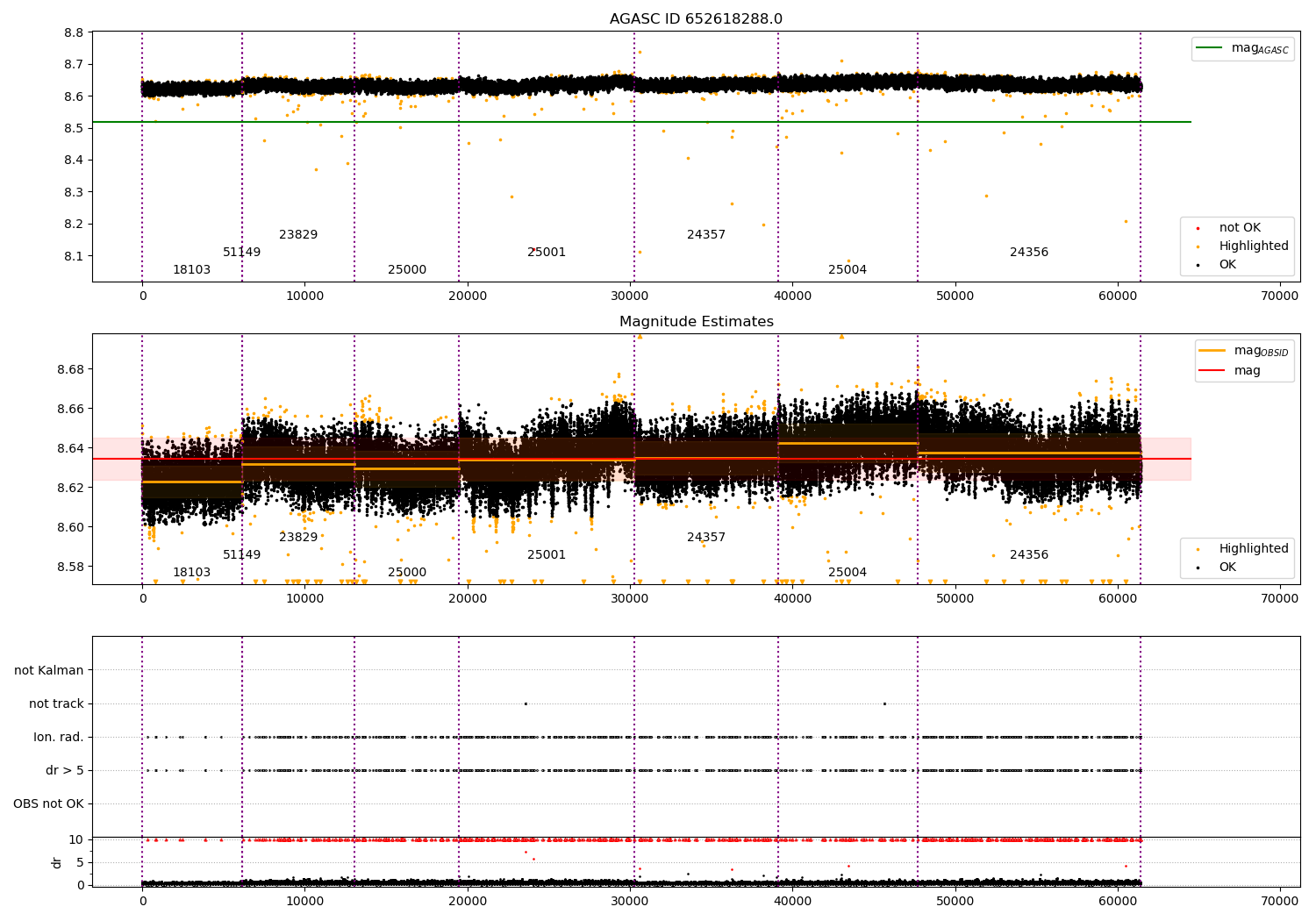Click the 'not track' axis label
Viewport: 1316px width, 921px height.
click(56, 703)
